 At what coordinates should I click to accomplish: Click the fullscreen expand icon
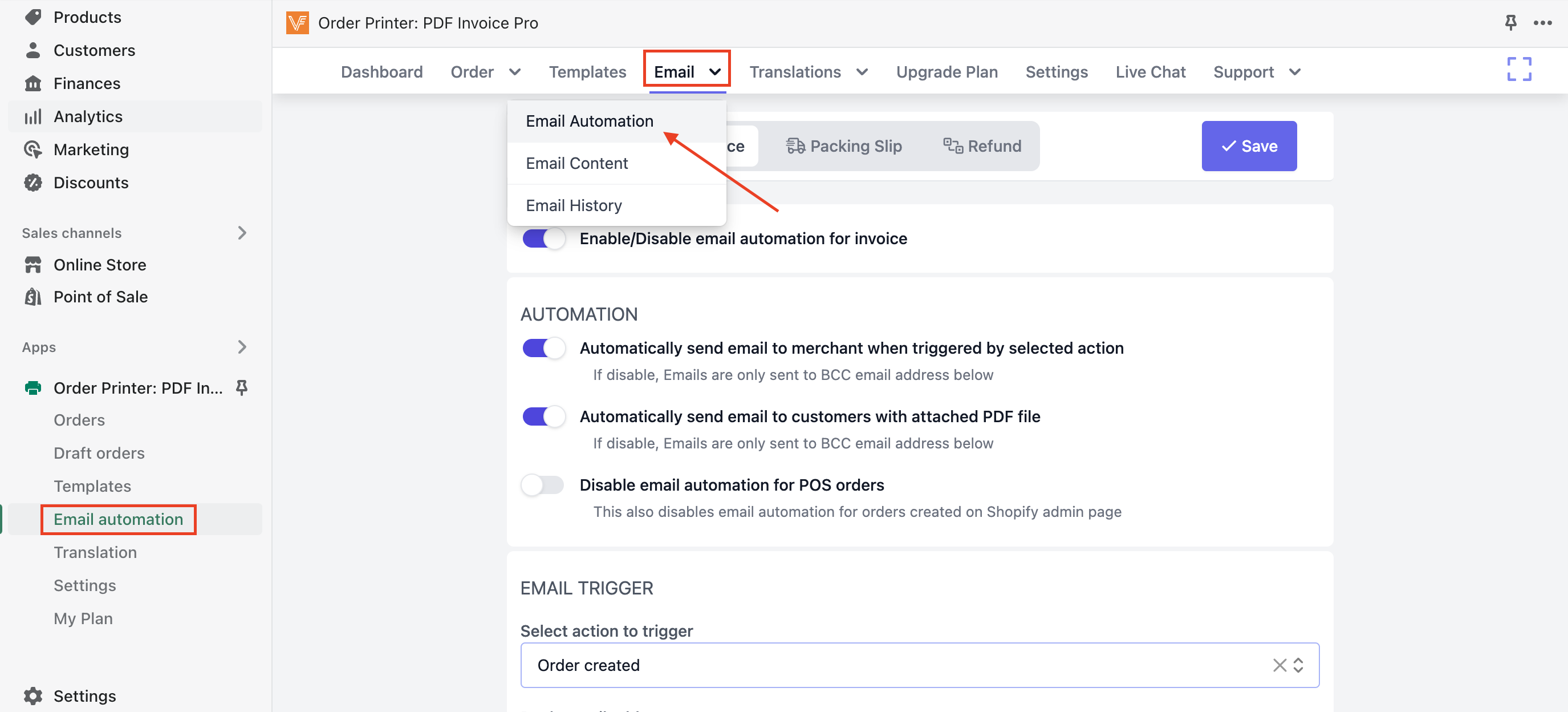1519,70
